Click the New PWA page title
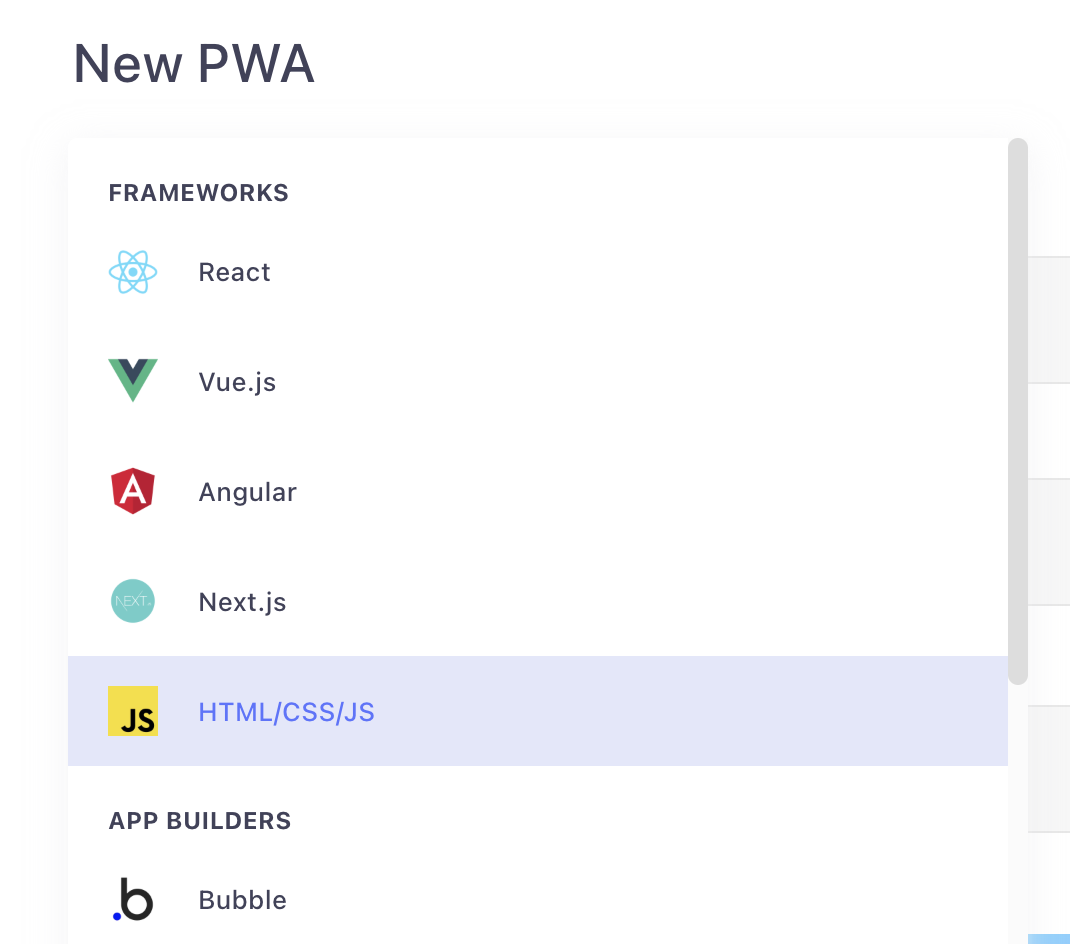The width and height of the screenshot is (1070, 944). pyautogui.click(x=194, y=63)
